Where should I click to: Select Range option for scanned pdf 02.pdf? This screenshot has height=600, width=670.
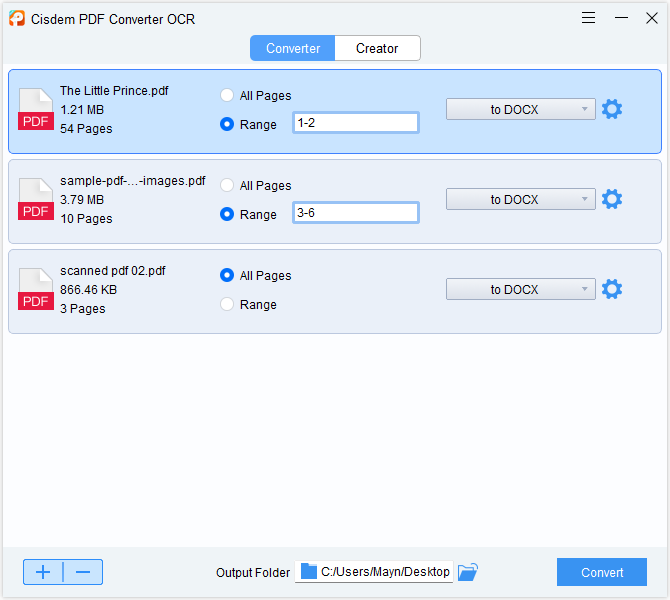click(x=227, y=304)
